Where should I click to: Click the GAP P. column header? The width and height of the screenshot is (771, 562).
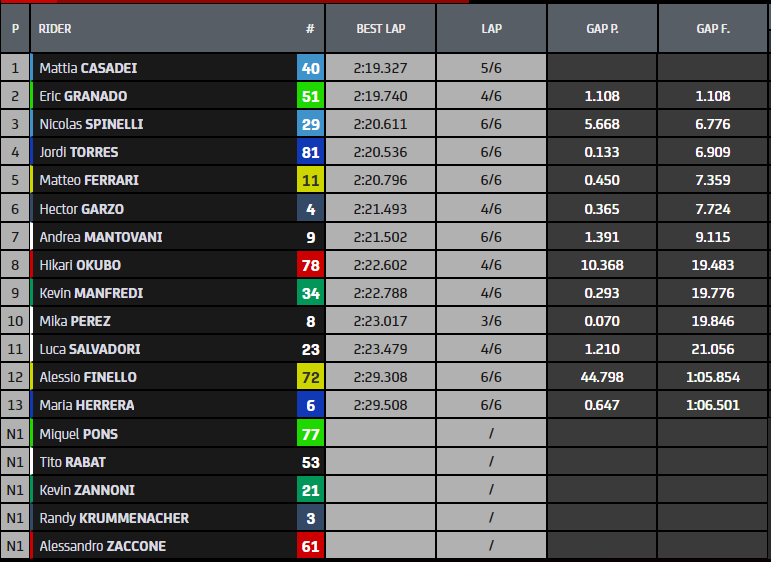pos(602,29)
